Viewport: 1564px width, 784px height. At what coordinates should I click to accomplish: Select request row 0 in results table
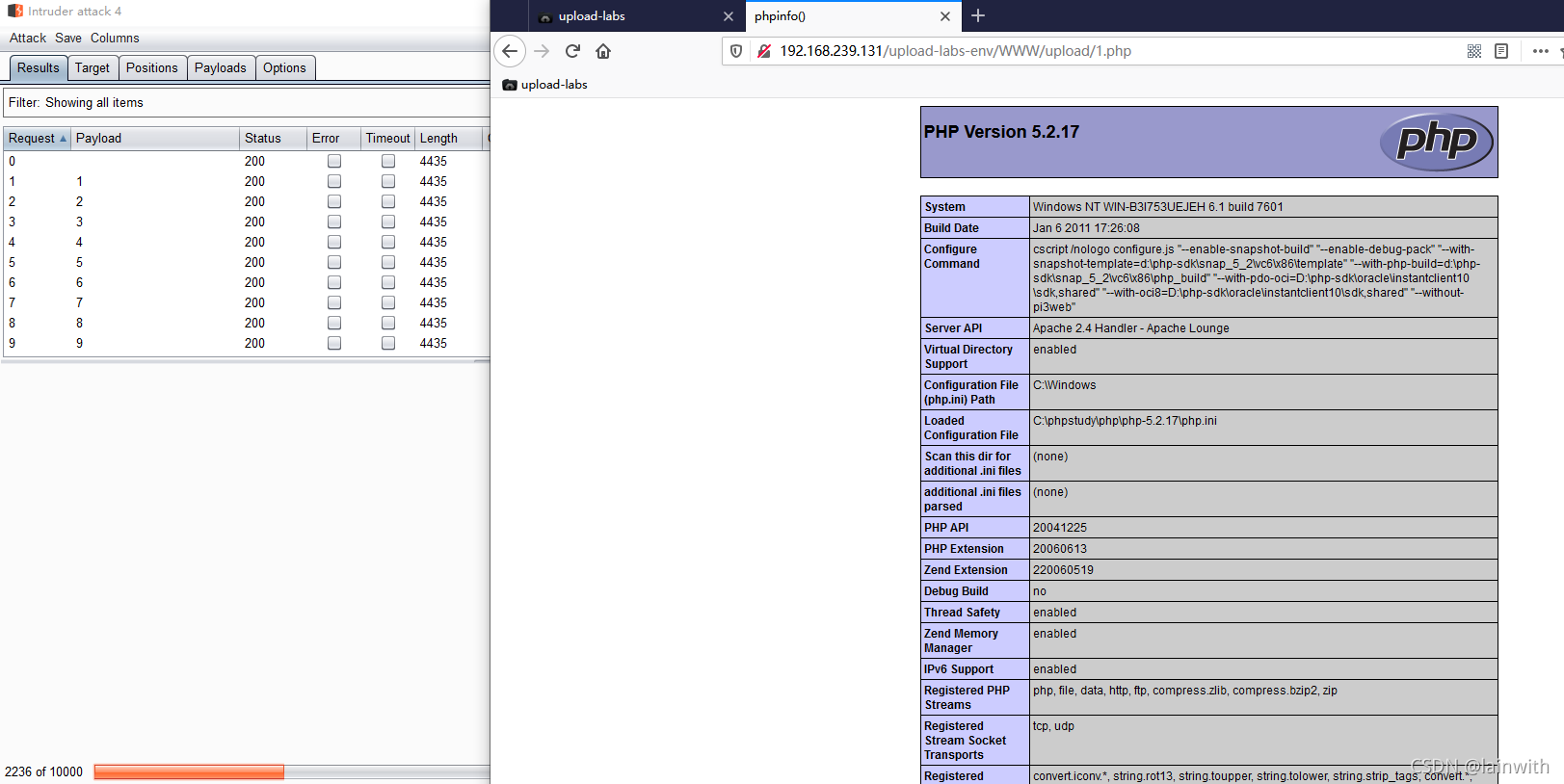(x=247, y=162)
